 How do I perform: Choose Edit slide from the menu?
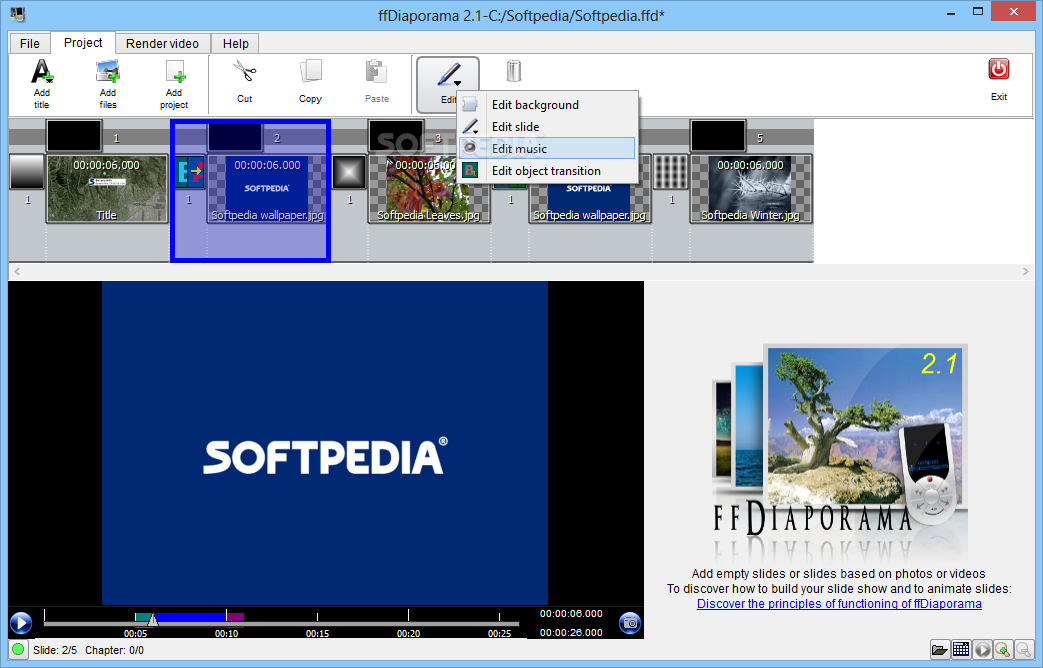point(547,126)
